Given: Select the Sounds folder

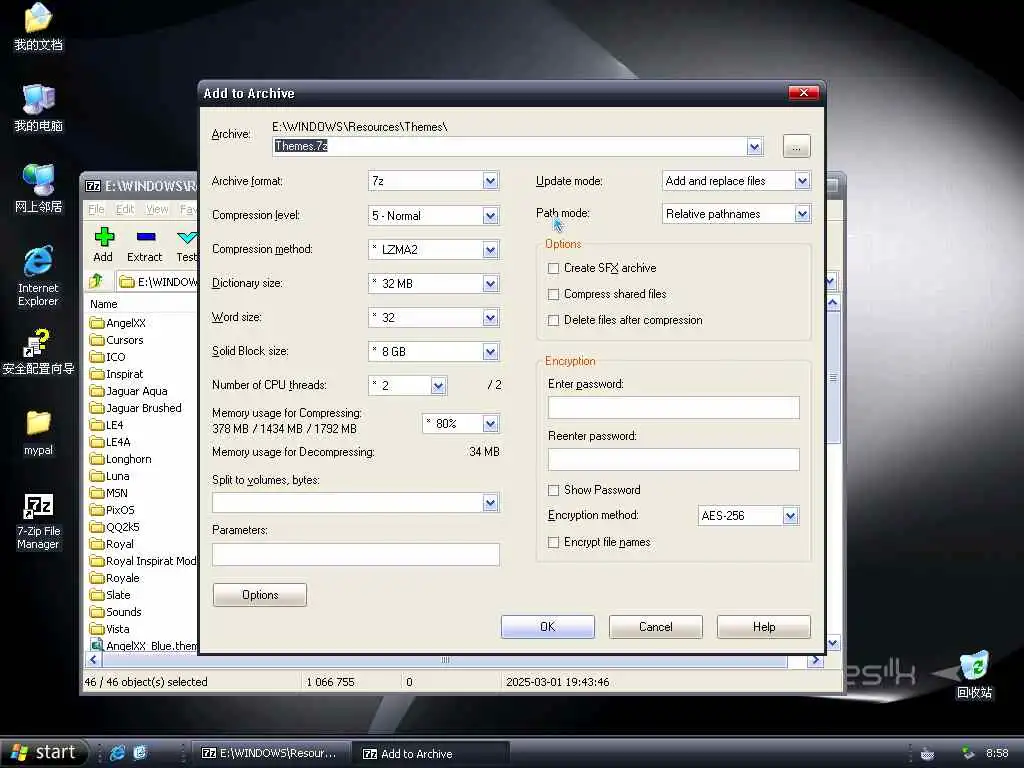Looking at the screenshot, I should pyautogui.click(x=116, y=612).
